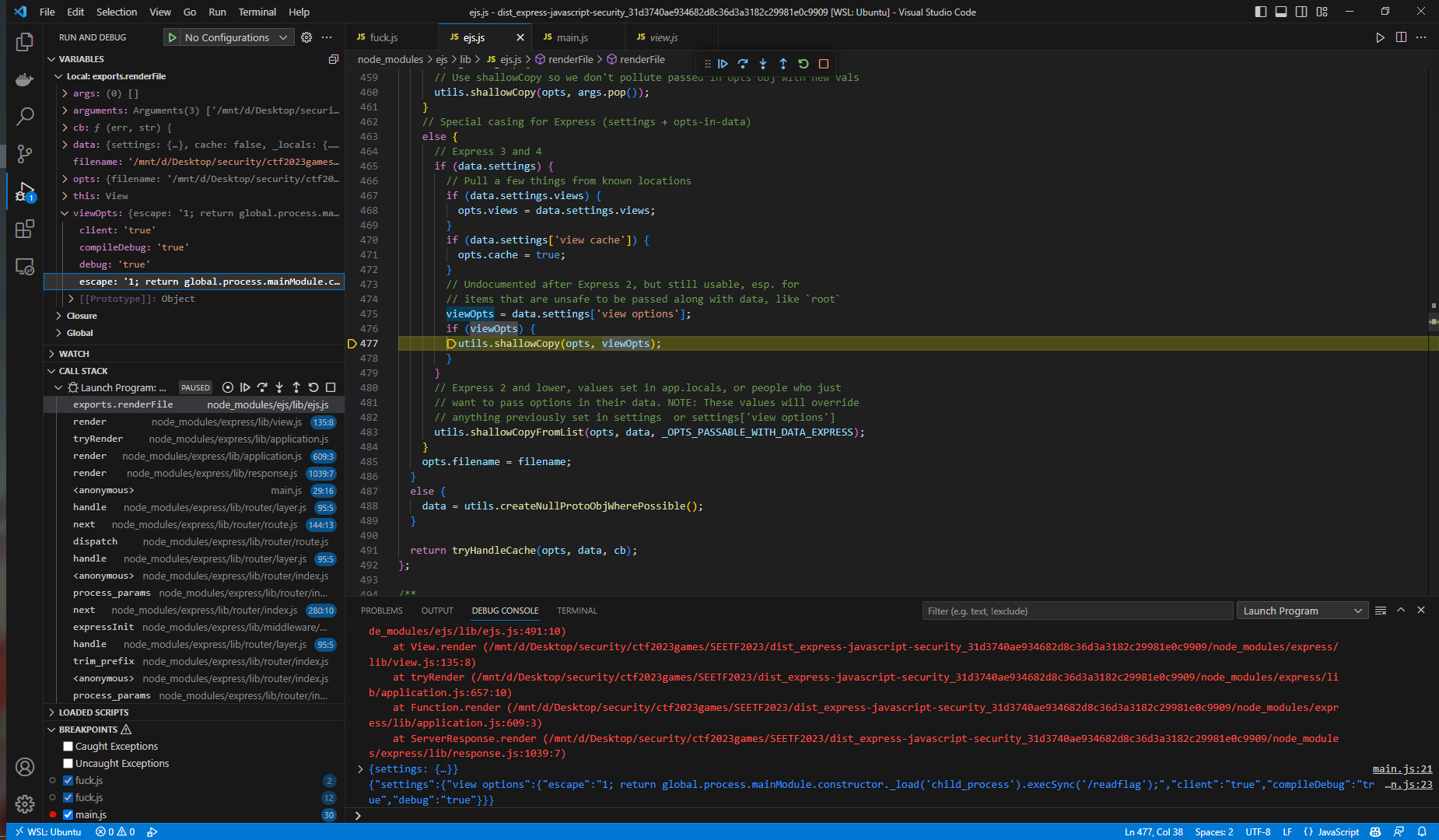Open the Selection menu
This screenshot has width=1439, height=840.
click(117, 12)
